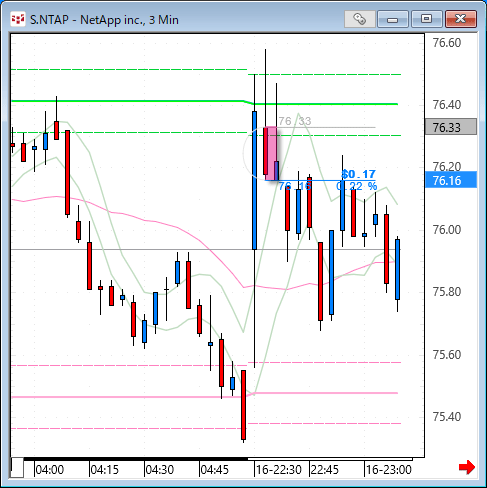Close the NetApp chart window
This screenshot has height=488, width=487.
(x=461, y=19)
